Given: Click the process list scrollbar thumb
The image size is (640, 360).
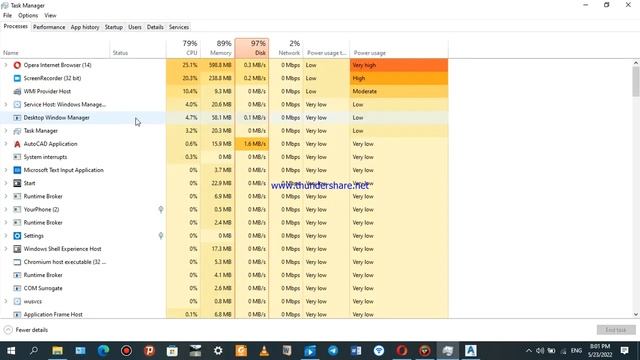Looking at the screenshot, I should 636,82.
